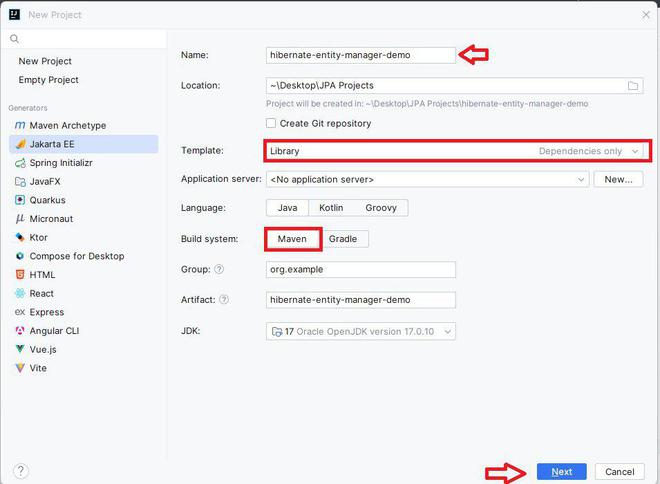
Task: Select Micronaut in generators list
Action: point(84,219)
